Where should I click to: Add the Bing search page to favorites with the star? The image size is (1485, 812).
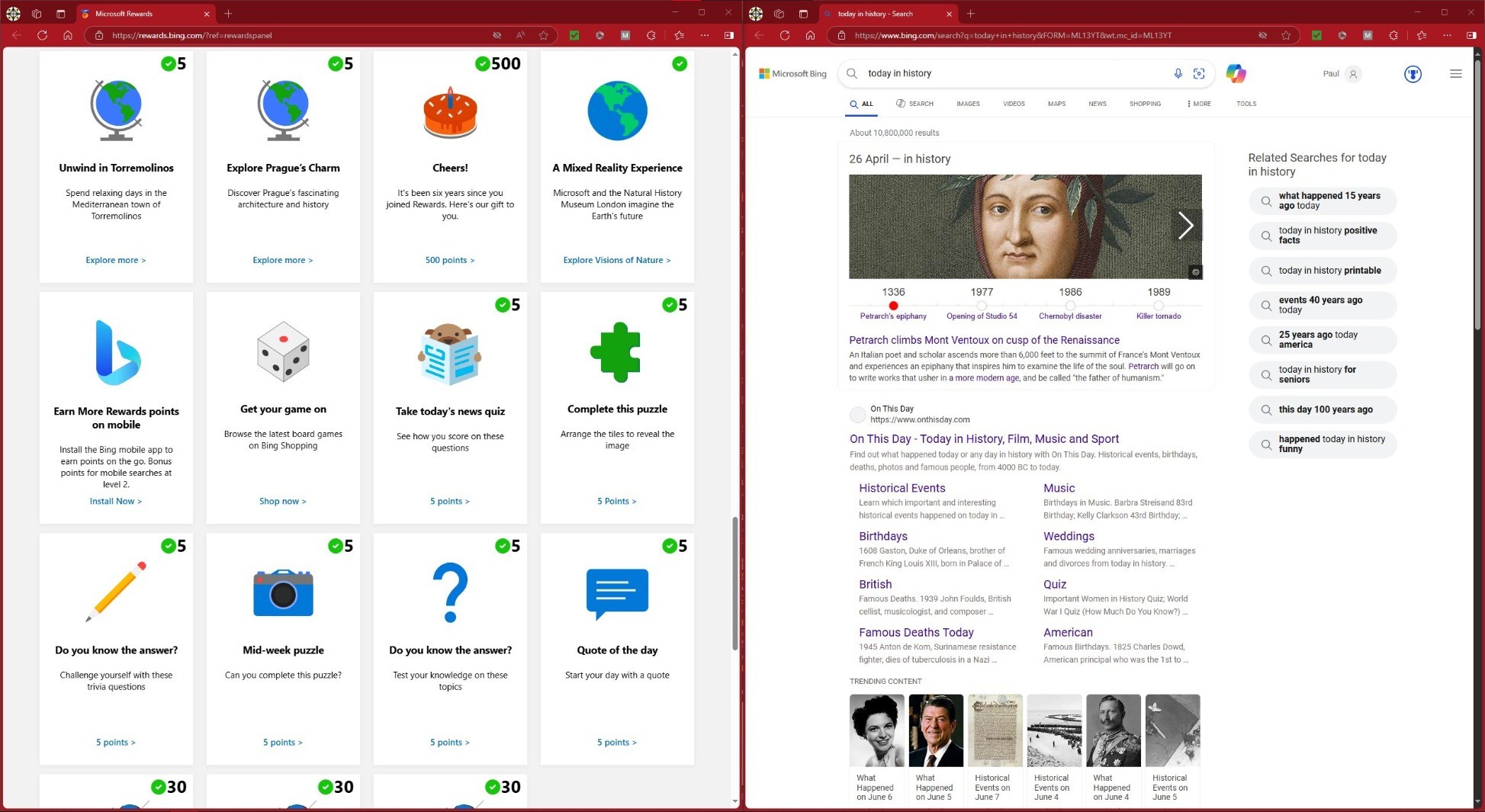1287,35
